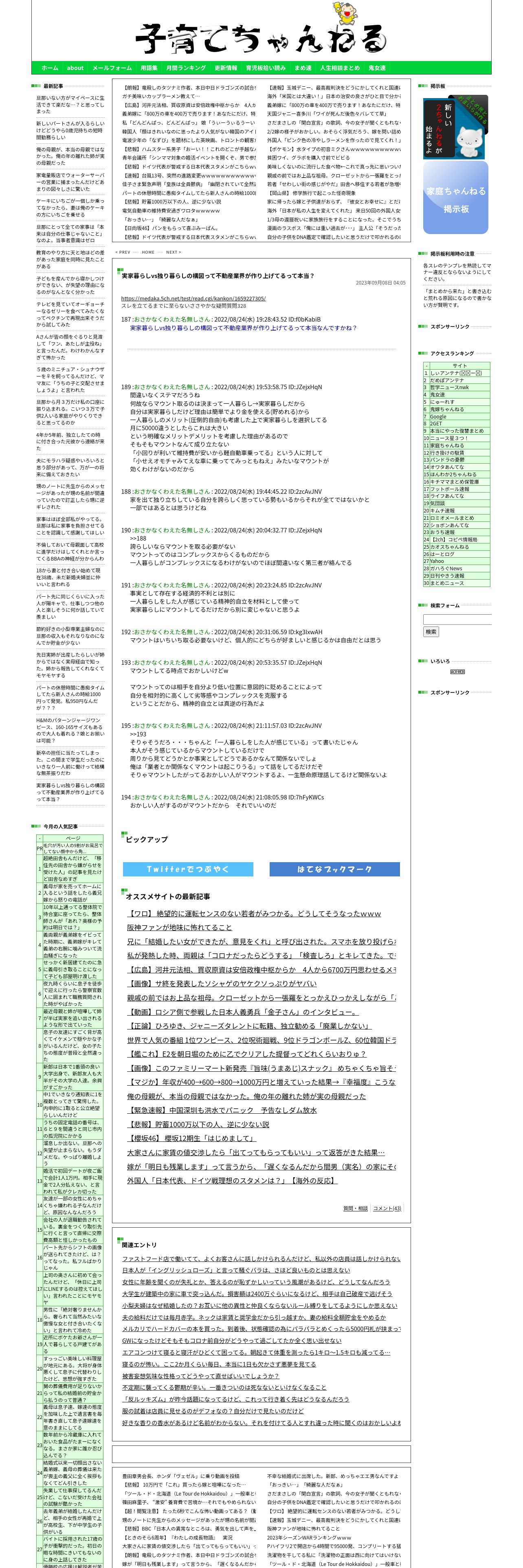Open 質問・相談 category link
This screenshot has height=1568, width=523.
coord(356,1208)
